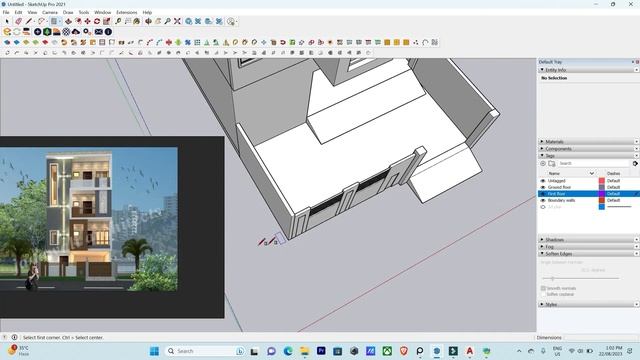Select the Text label tool

click(x=128, y=21)
